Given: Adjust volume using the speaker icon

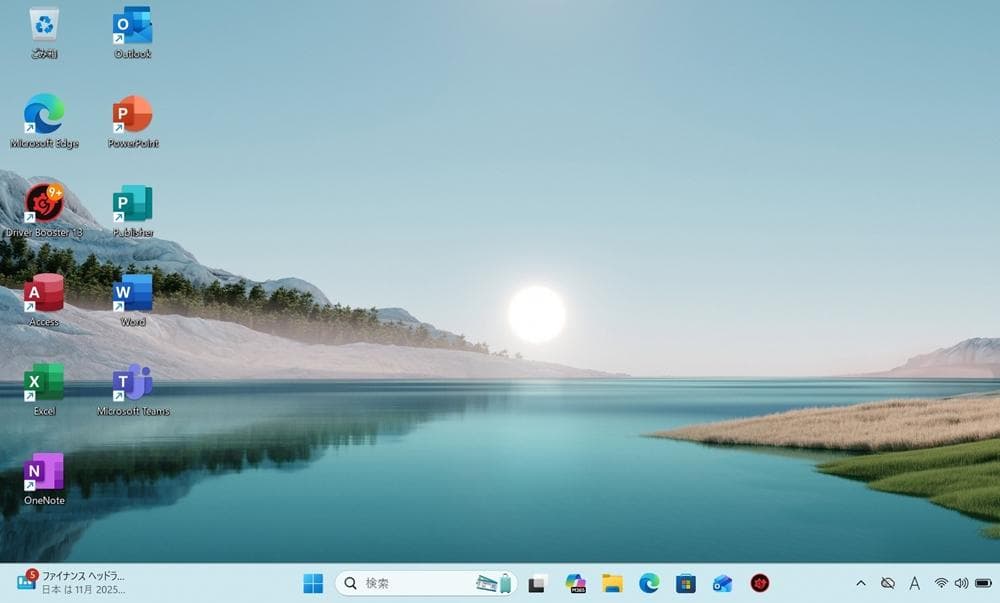Looking at the screenshot, I should [961, 582].
